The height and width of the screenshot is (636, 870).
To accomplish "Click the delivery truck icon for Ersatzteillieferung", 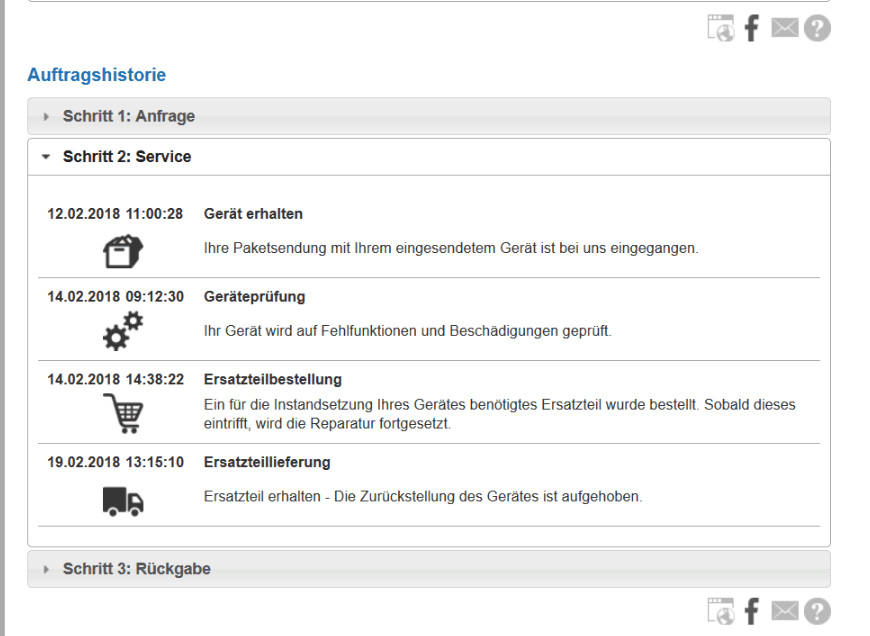I will point(123,497).
